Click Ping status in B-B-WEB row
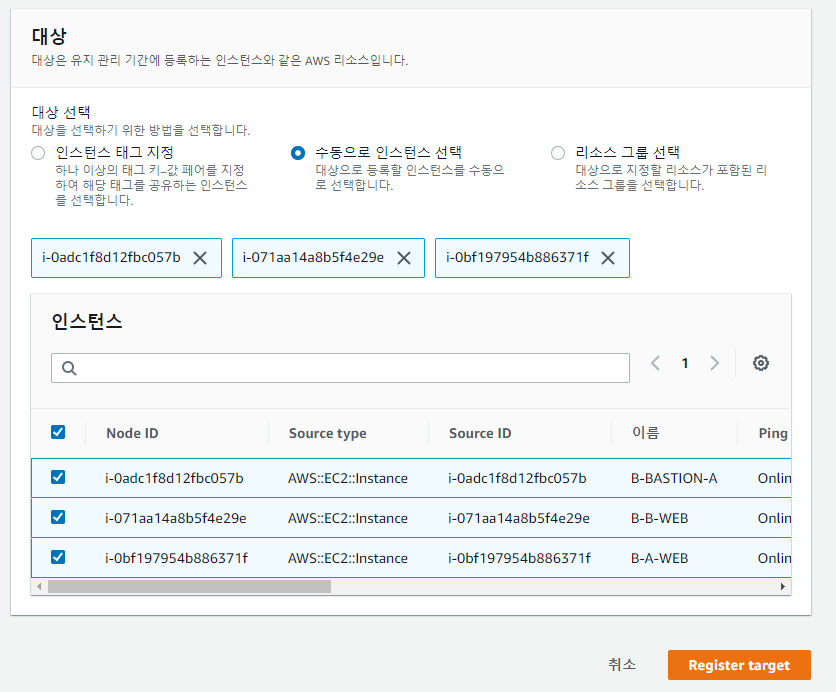The image size is (836, 692). point(774,518)
